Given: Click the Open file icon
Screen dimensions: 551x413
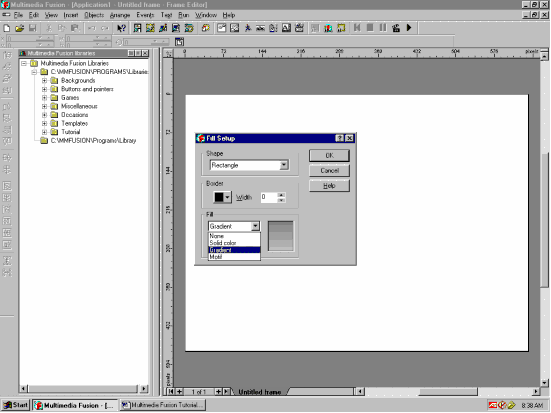Looking at the screenshot, I should [x=19, y=28].
